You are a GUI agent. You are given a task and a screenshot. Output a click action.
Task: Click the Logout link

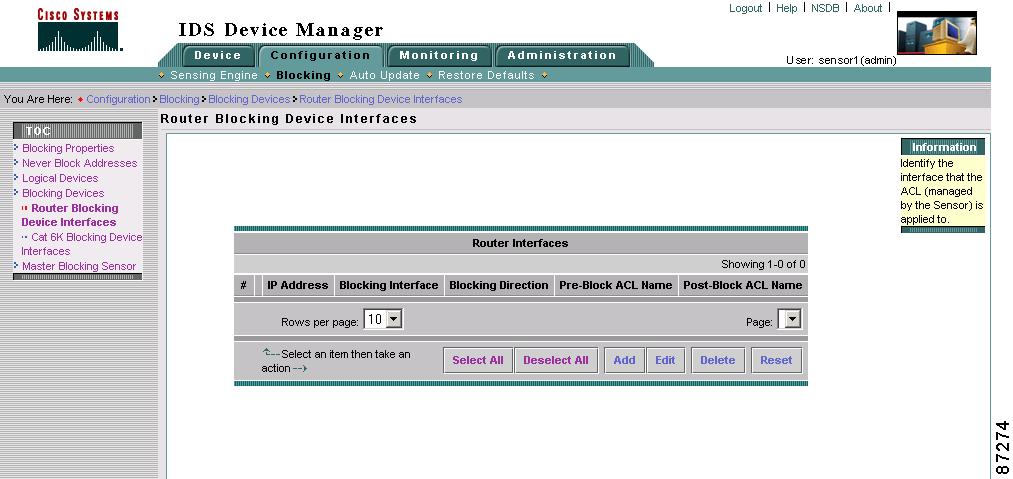[x=746, y=8]
